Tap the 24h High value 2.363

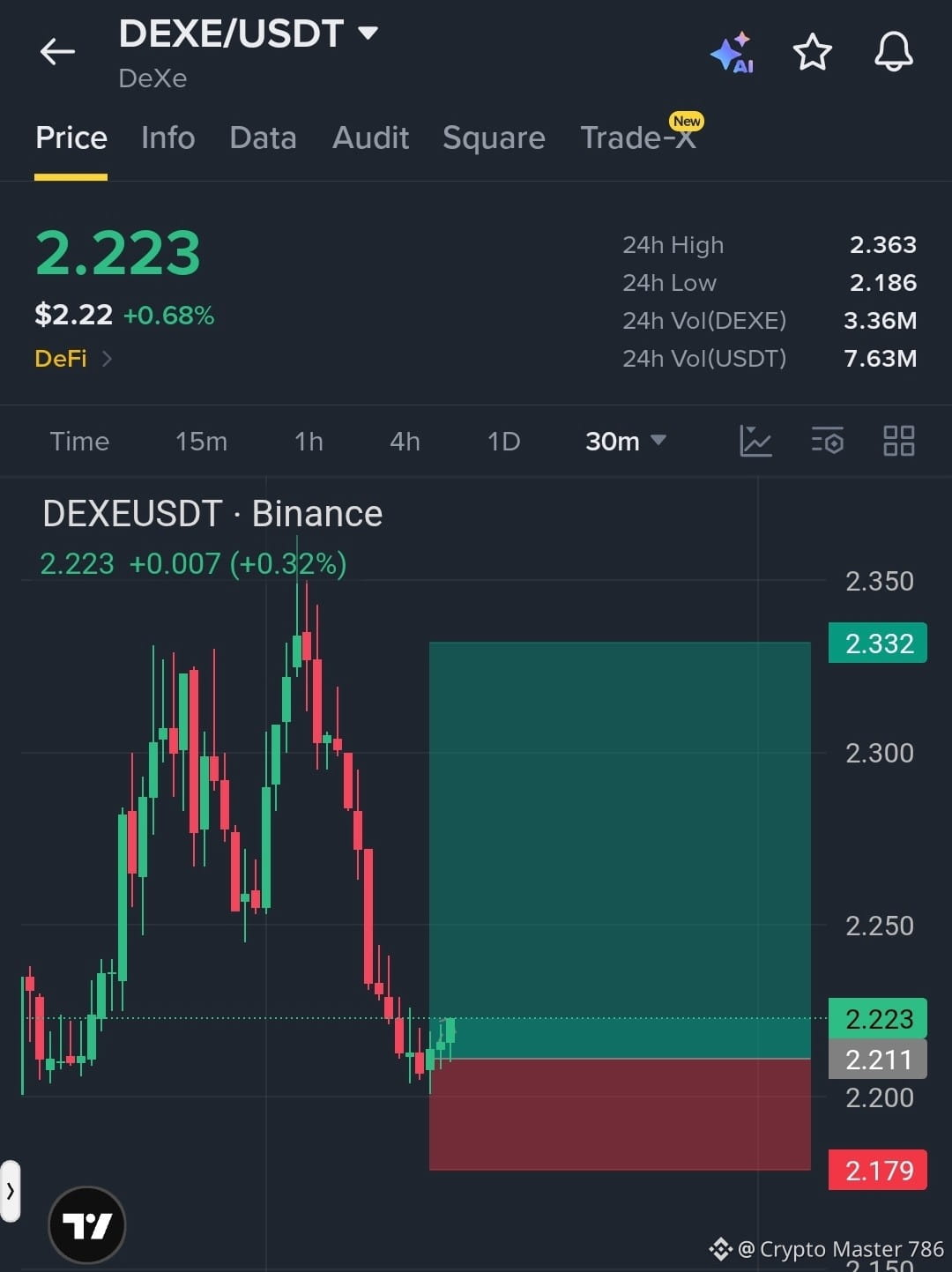pos(882,244)
